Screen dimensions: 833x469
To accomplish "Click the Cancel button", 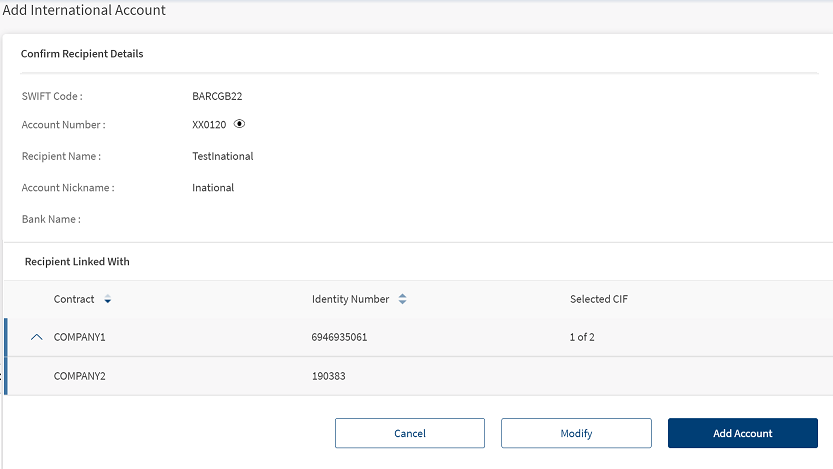I will (410, 433).
